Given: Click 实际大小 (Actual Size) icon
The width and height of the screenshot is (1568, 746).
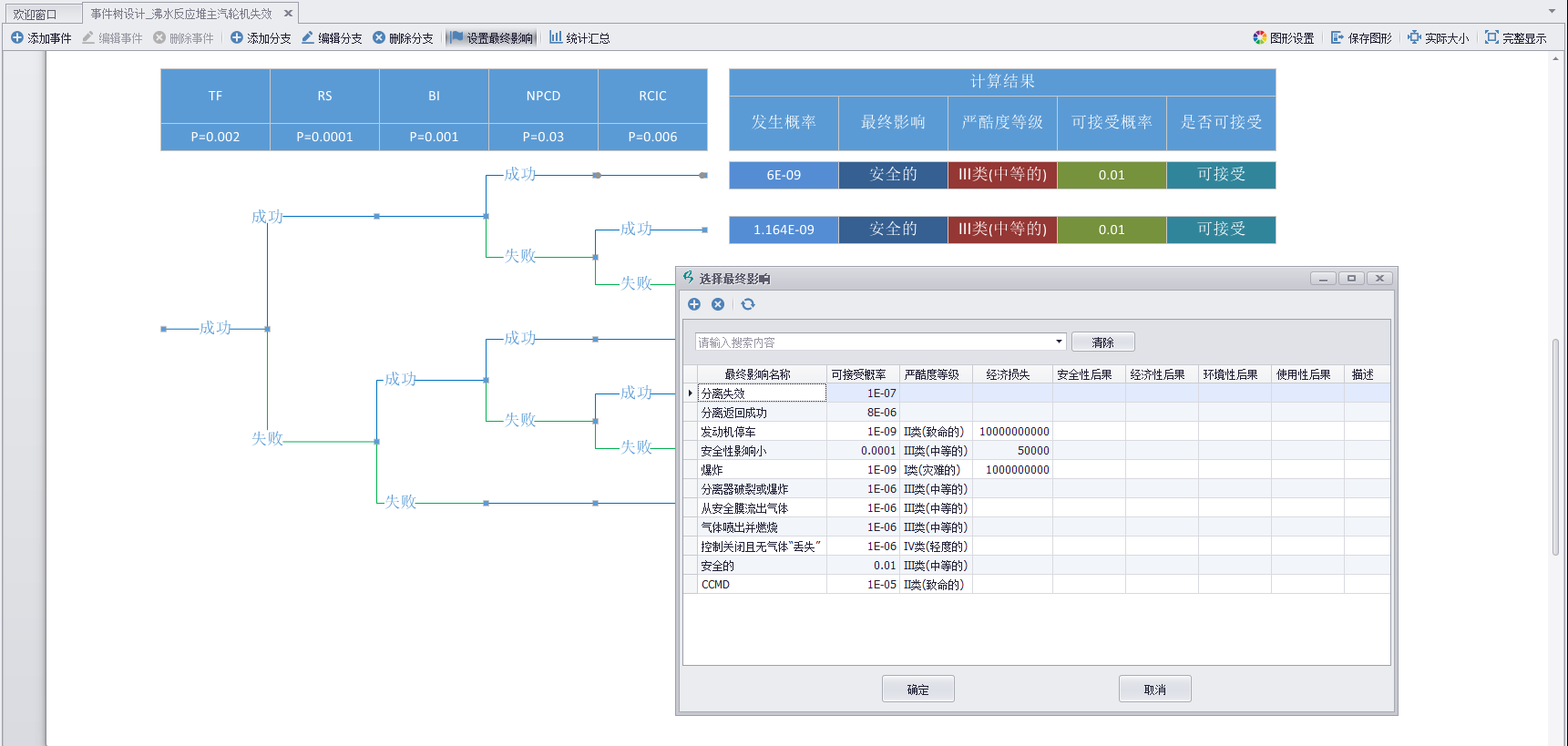Looking at the screenshot, I should click(1414, 38).
